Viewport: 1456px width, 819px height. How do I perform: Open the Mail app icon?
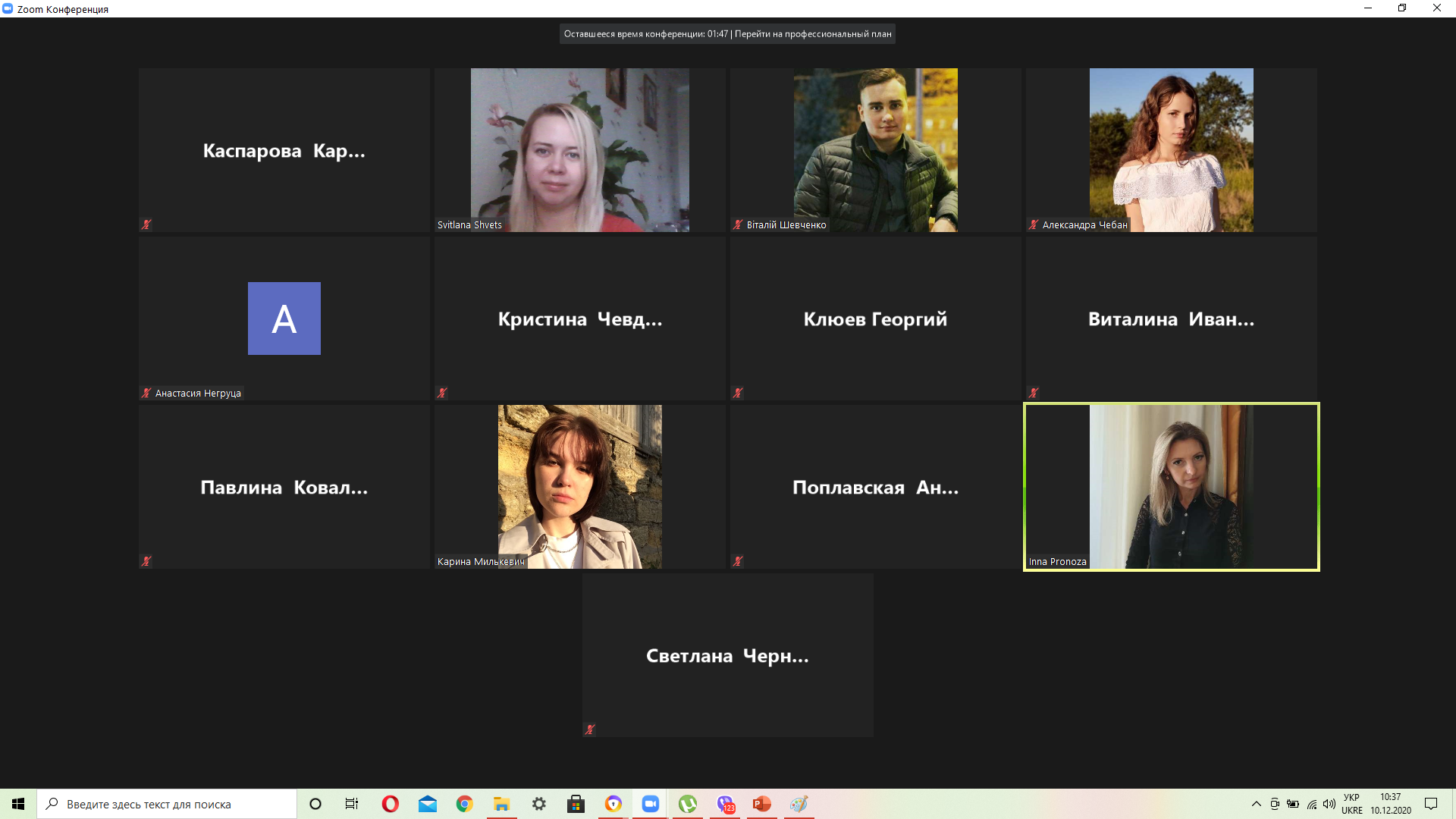427,804
